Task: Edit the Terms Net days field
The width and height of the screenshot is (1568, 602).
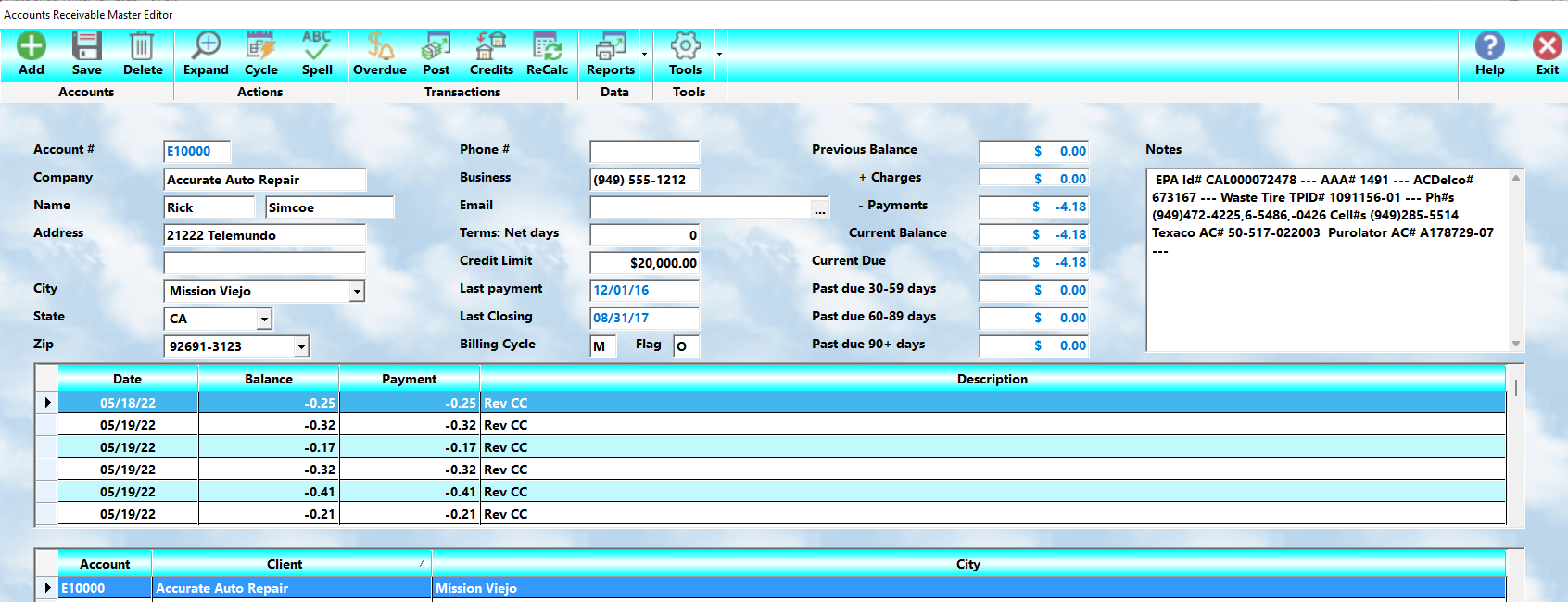Action: pos(645,235)
